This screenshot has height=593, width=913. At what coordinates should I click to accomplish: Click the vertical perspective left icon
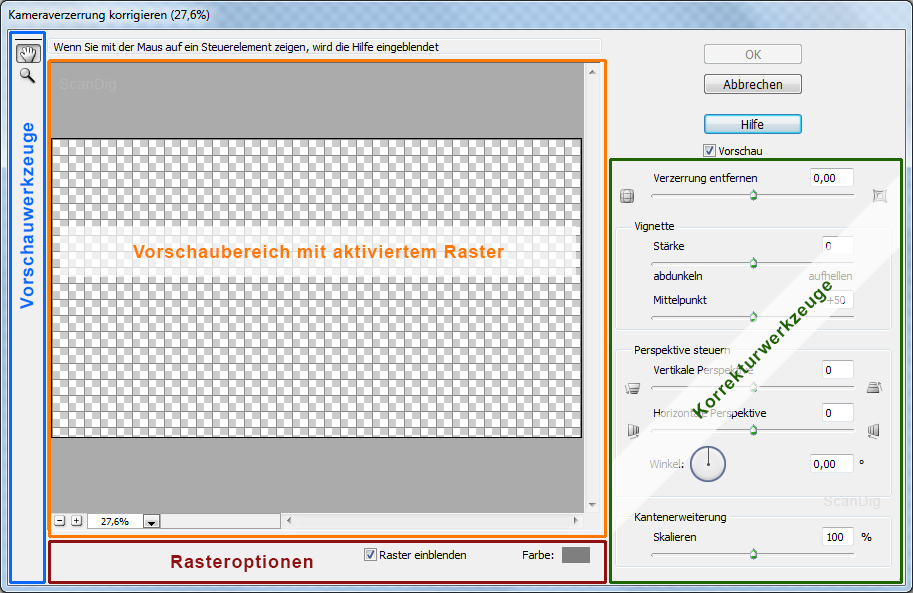point(631,388)
